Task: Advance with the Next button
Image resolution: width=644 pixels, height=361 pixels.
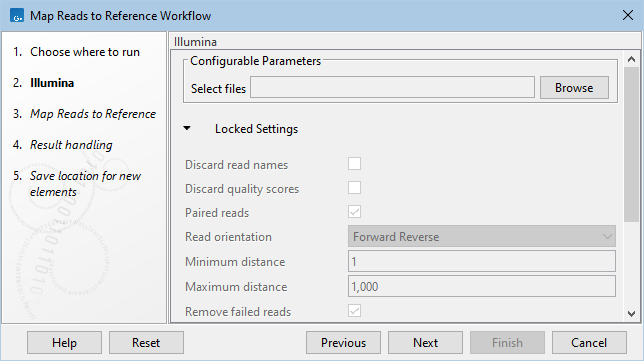Action: 426,343
